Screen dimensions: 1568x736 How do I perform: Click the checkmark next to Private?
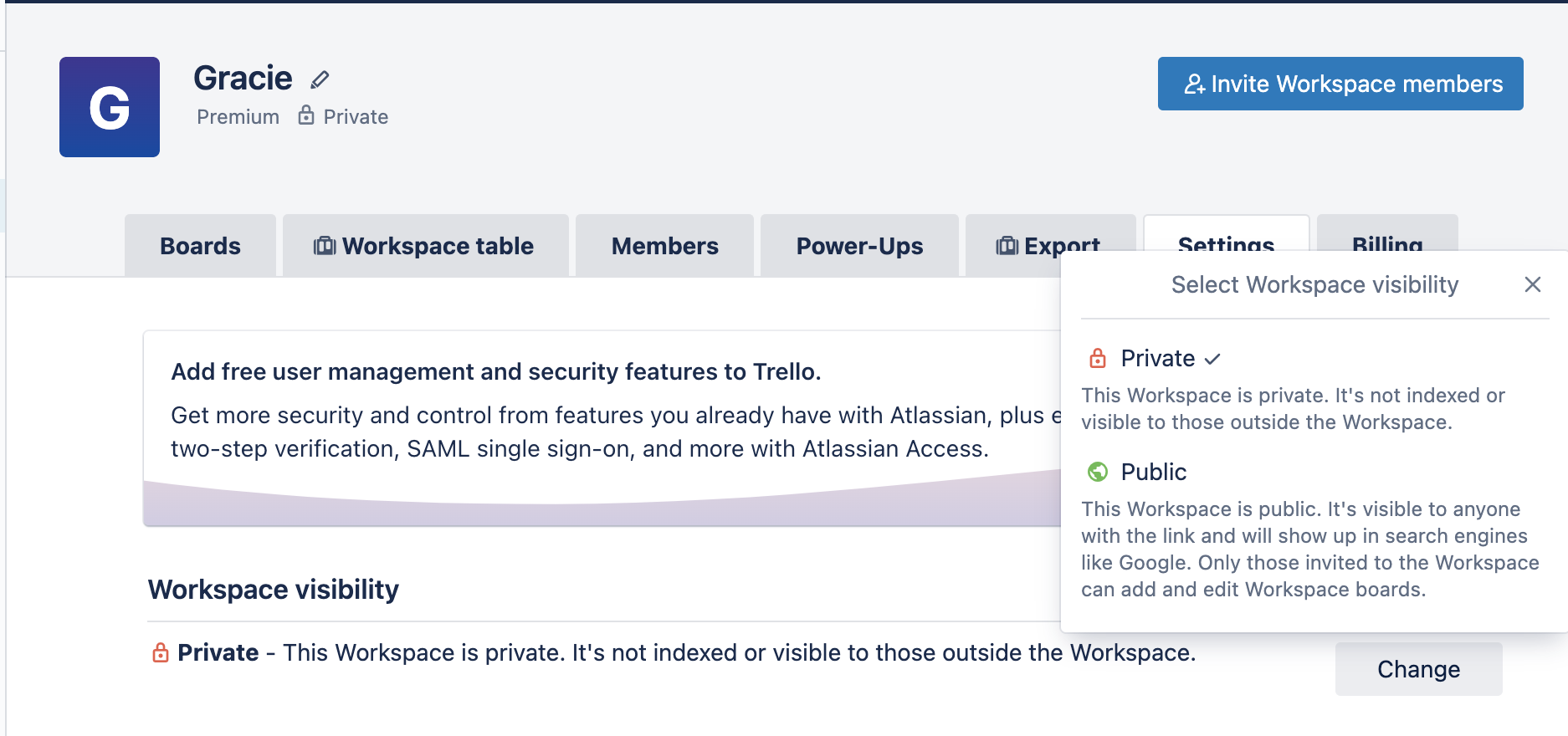click(1212, 360)
